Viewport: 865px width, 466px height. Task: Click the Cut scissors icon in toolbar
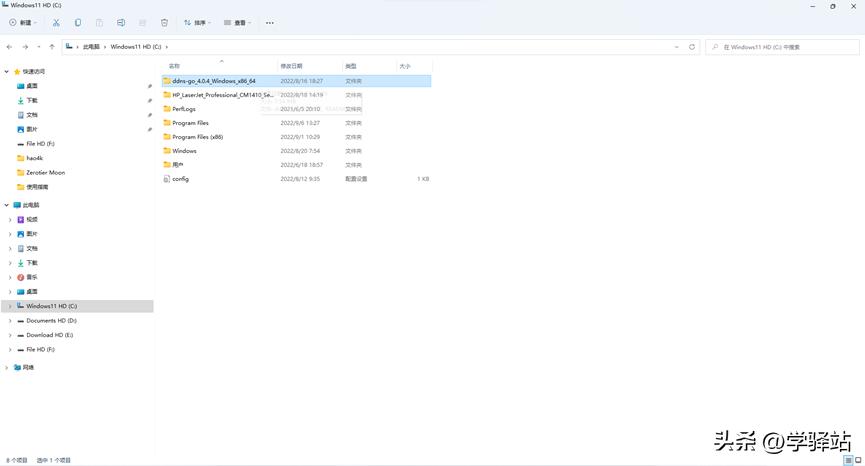(x=56, y=22)
